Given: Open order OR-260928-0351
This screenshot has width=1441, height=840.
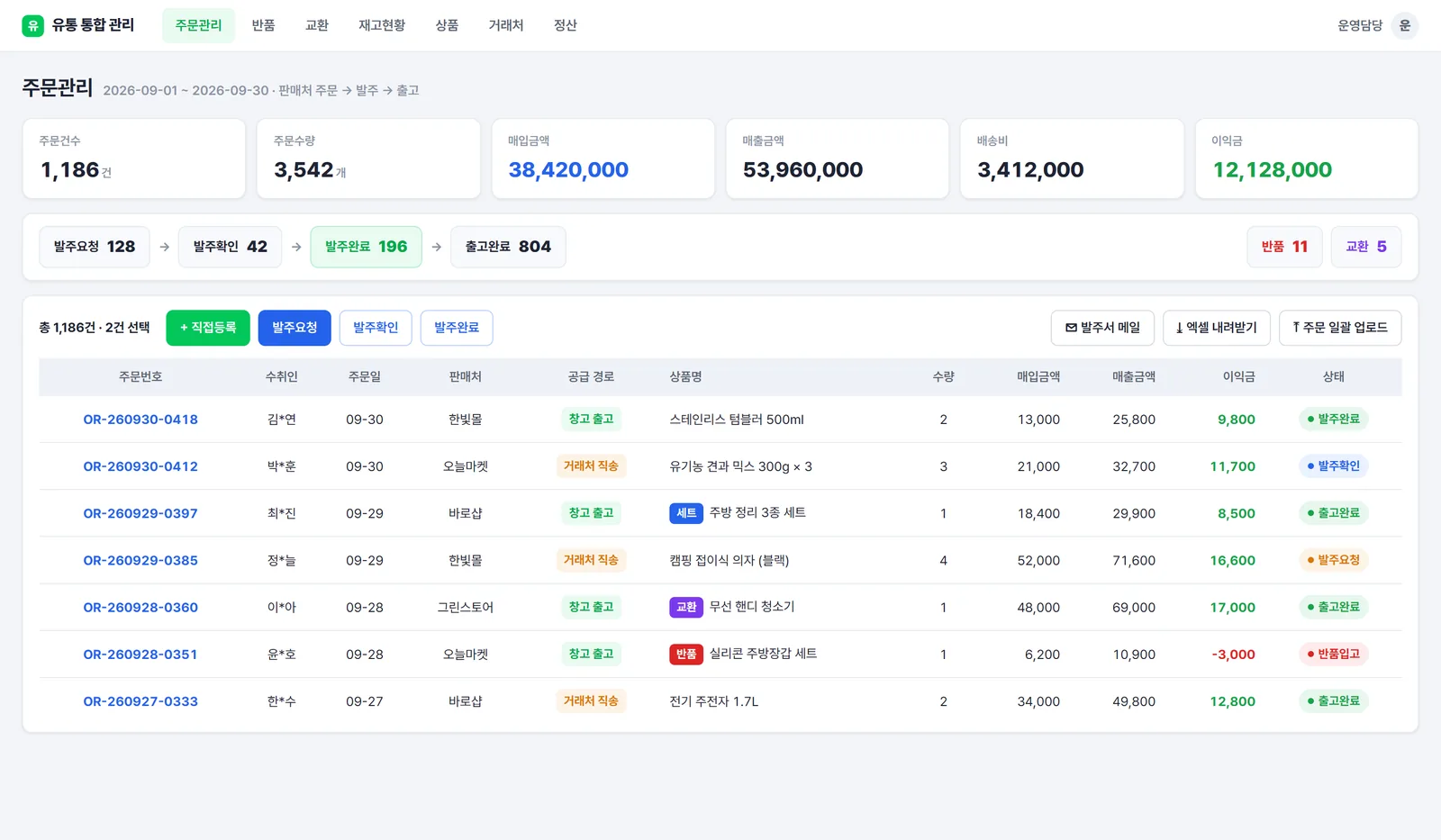Looking at the screenshot, I should (140, 655).
